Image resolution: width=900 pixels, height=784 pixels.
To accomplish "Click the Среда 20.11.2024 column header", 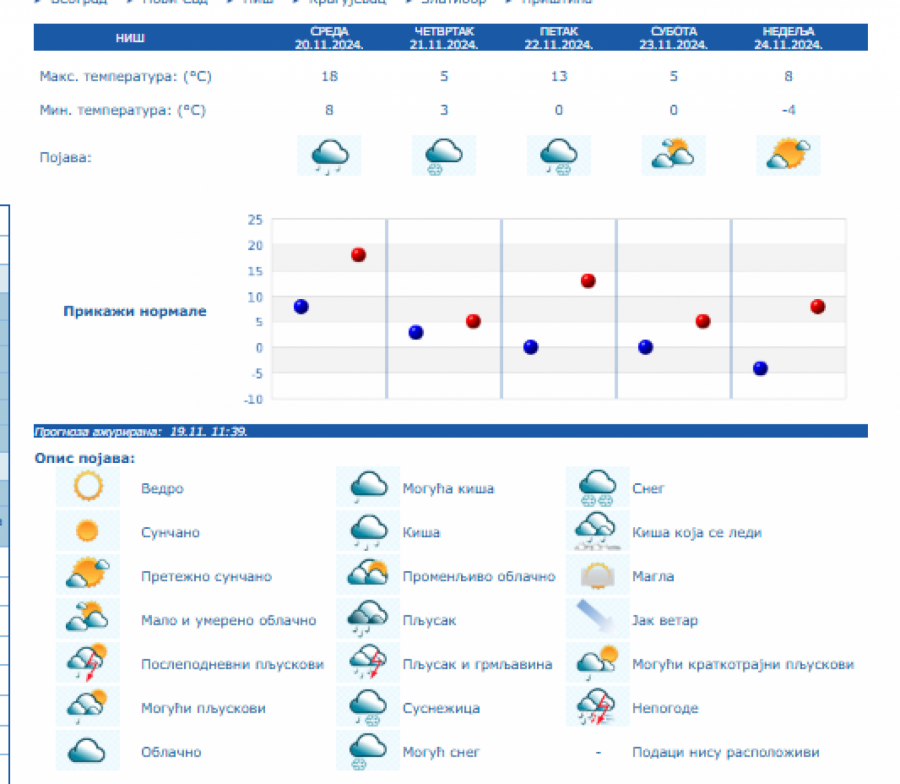I will (x=329, y=38).
